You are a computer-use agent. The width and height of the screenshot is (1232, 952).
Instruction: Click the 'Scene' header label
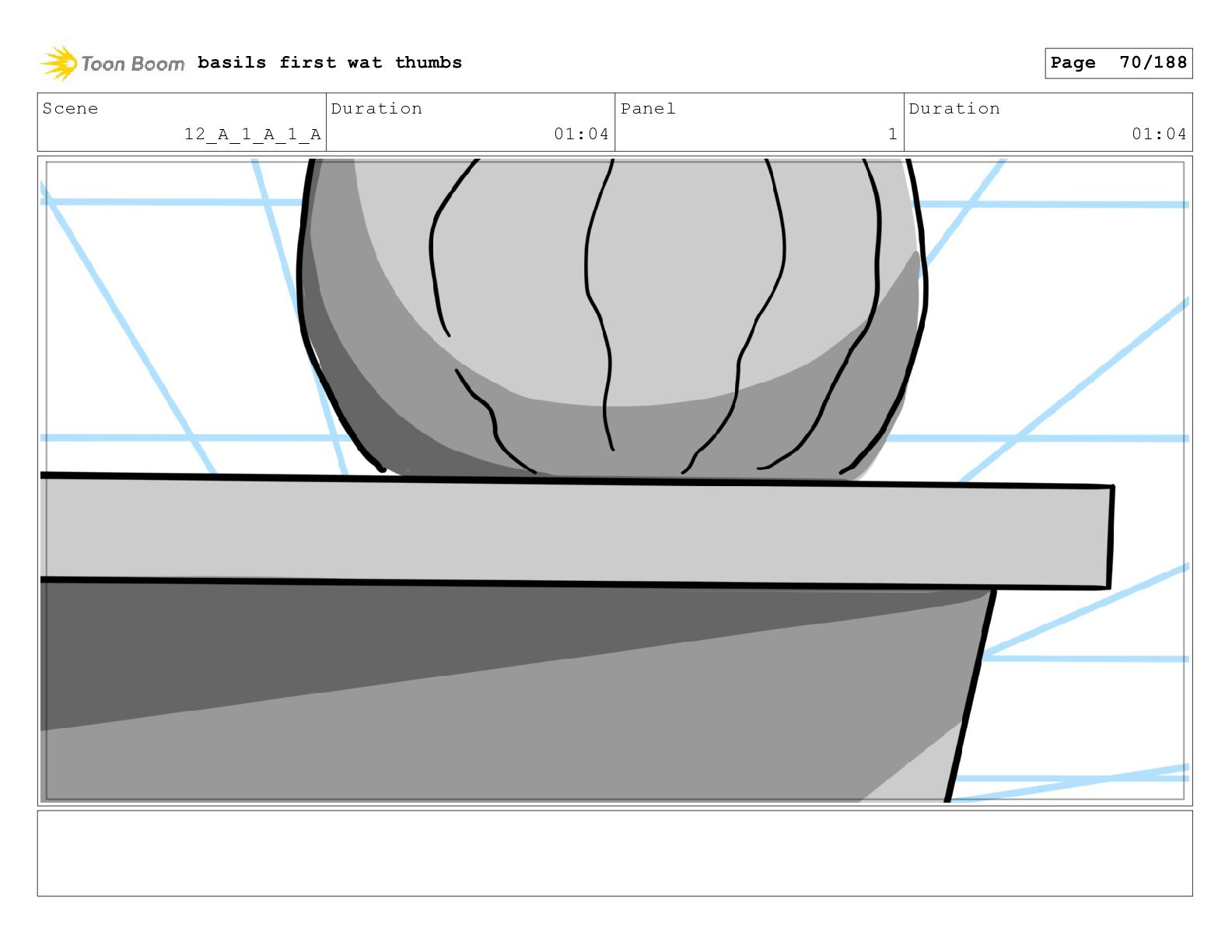point(71,108)
